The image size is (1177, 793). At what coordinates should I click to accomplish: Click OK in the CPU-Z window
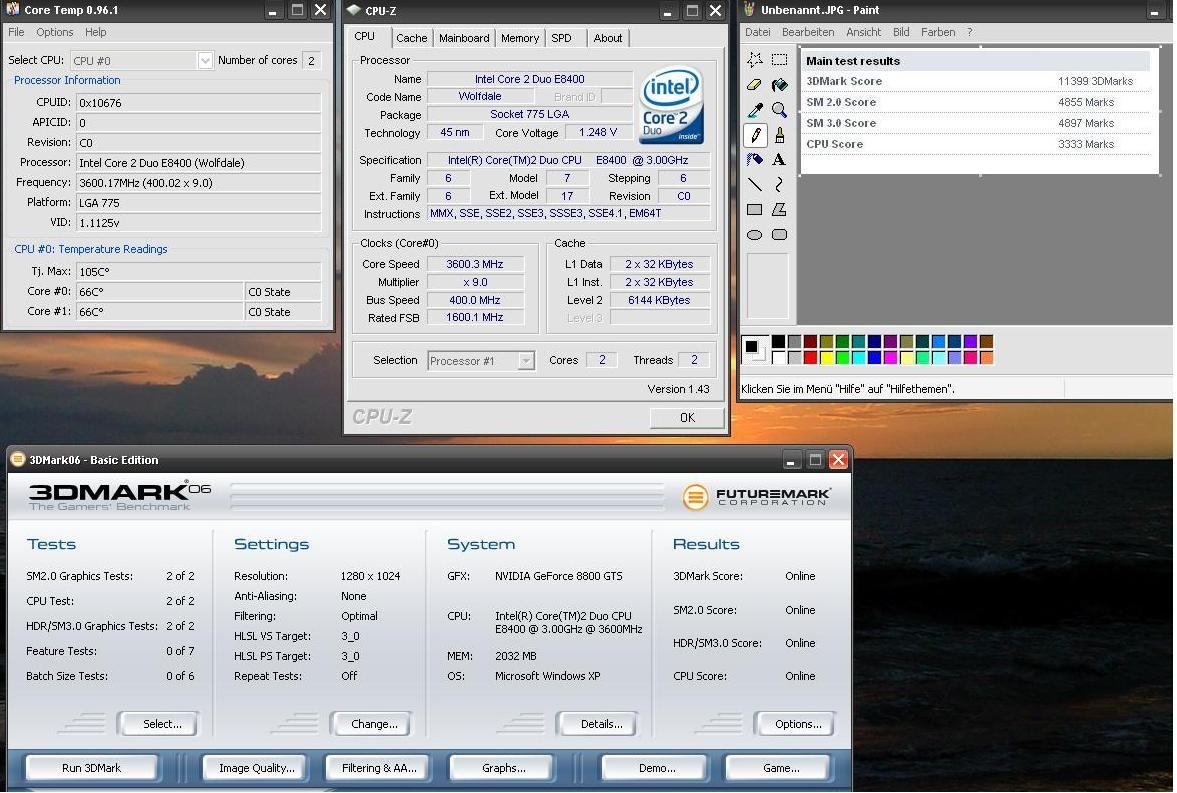[x=687, y=418]
